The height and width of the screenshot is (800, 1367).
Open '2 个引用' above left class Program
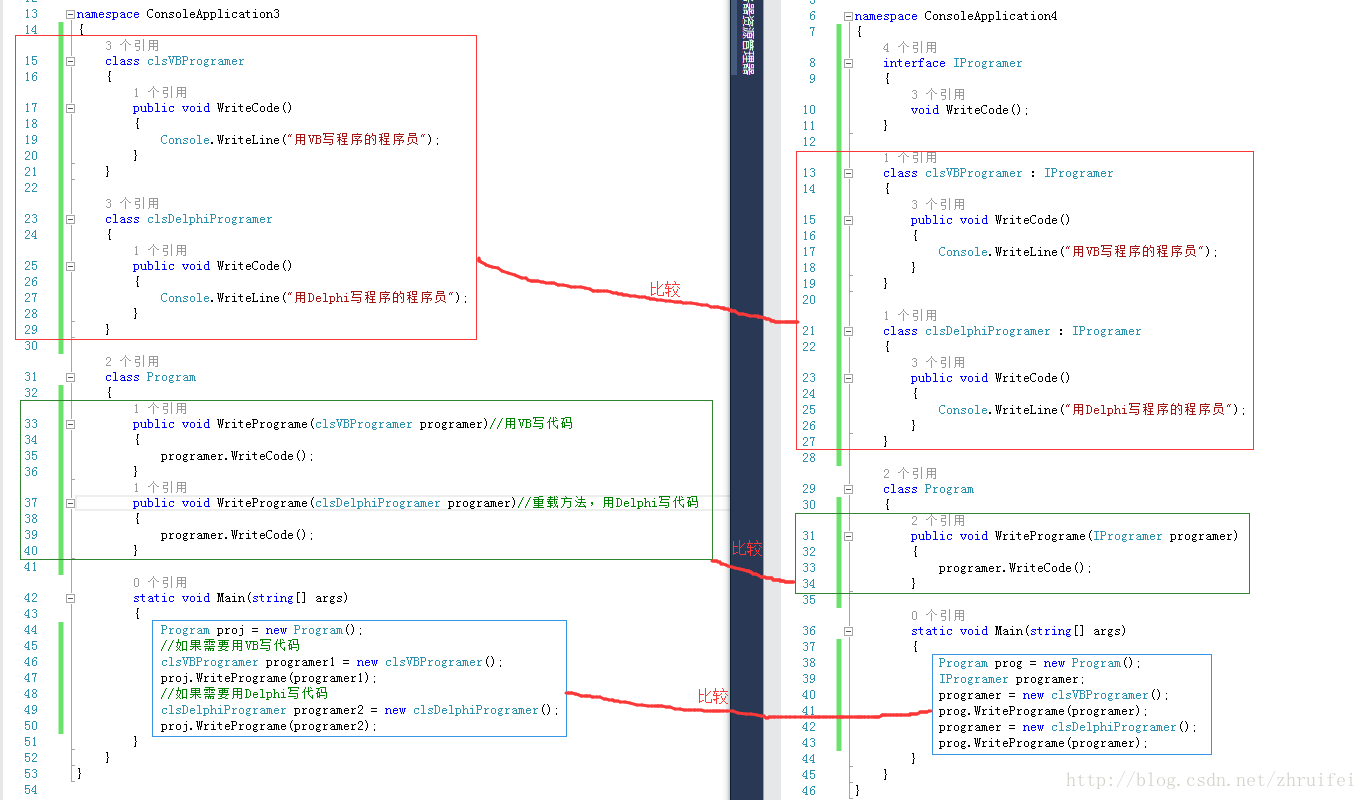point(132,361)
